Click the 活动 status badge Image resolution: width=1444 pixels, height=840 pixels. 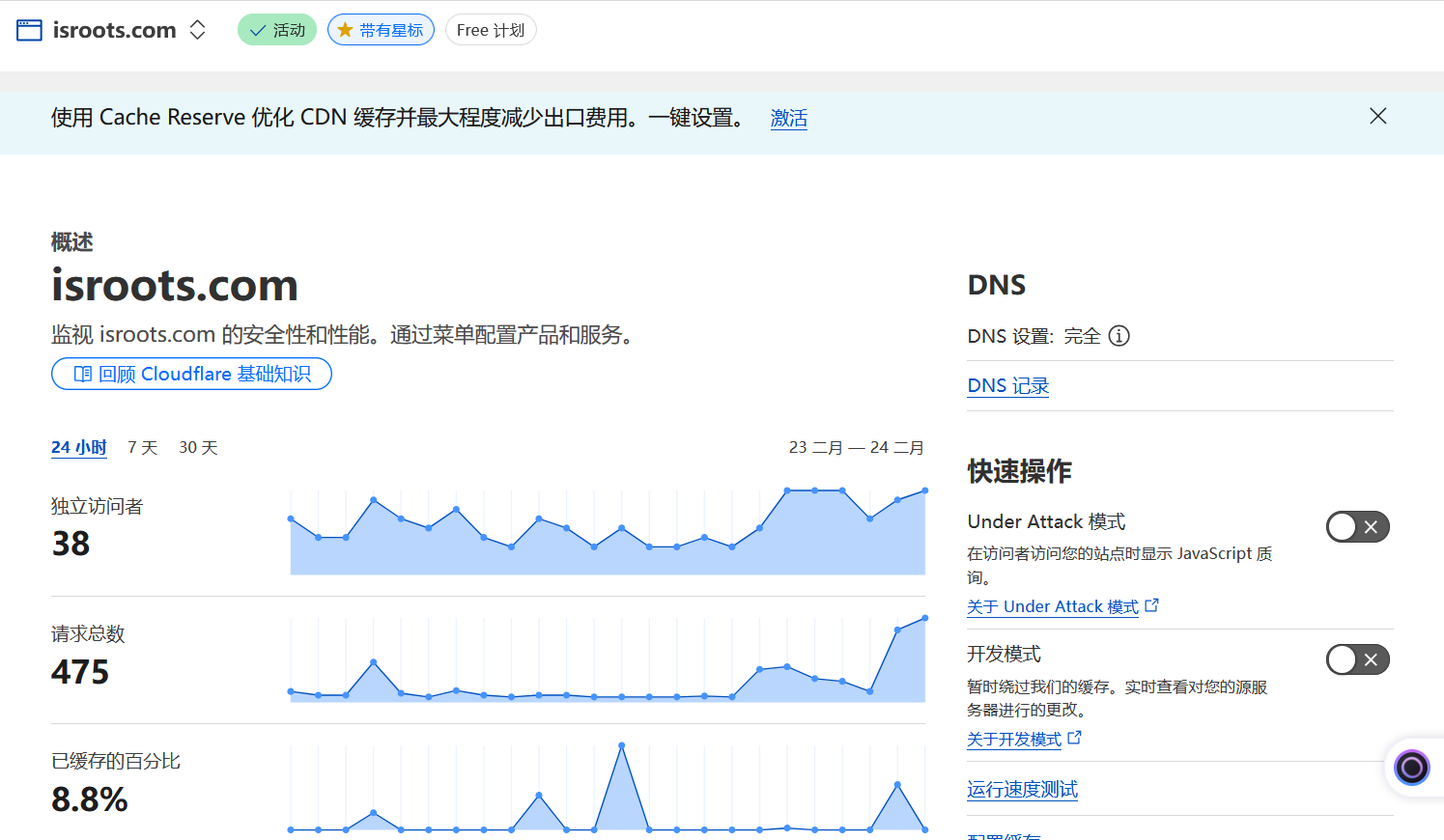277,30
